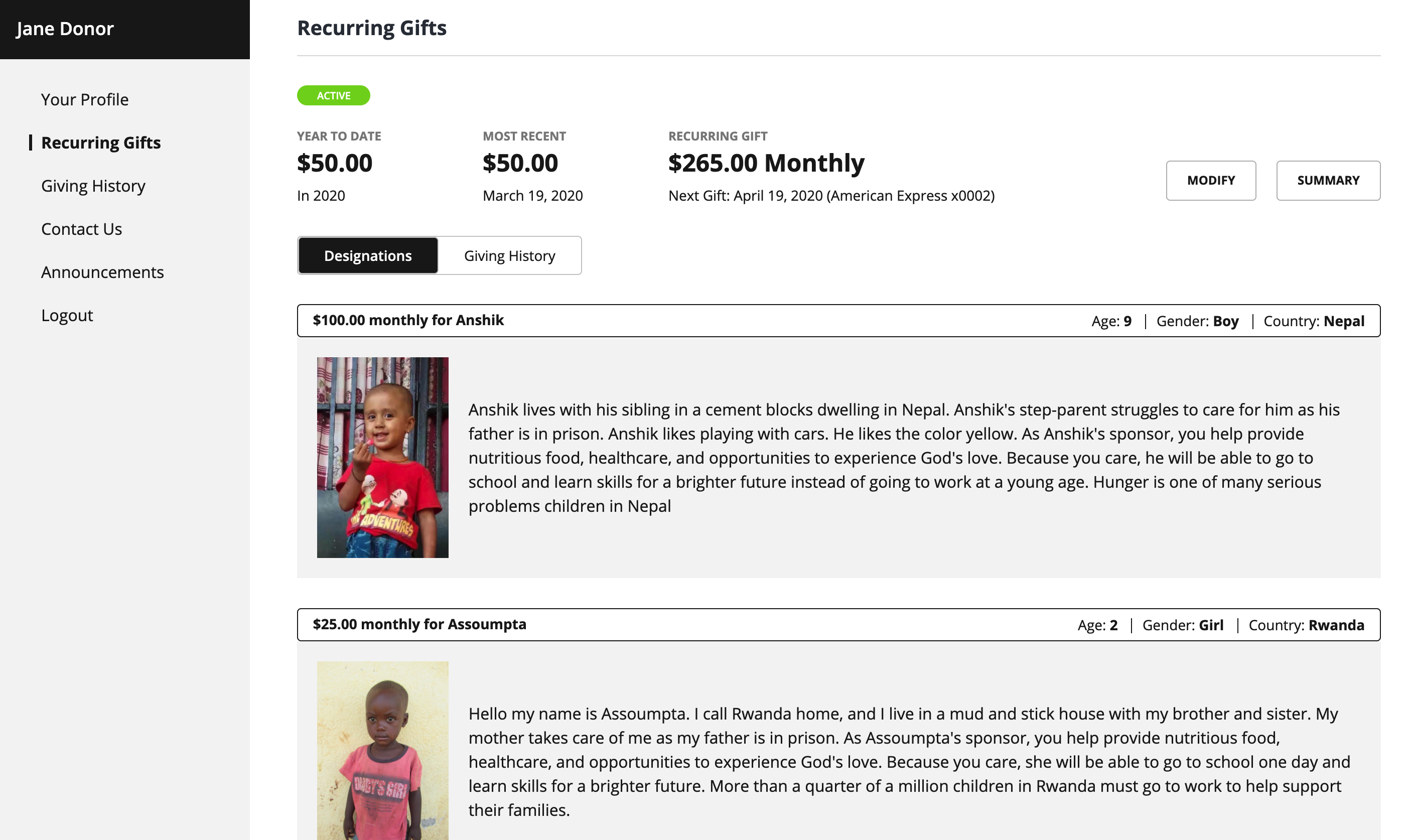Open the Contact Us page
Viewport: 1410px width, 840px height.
[x=81, y=229]
